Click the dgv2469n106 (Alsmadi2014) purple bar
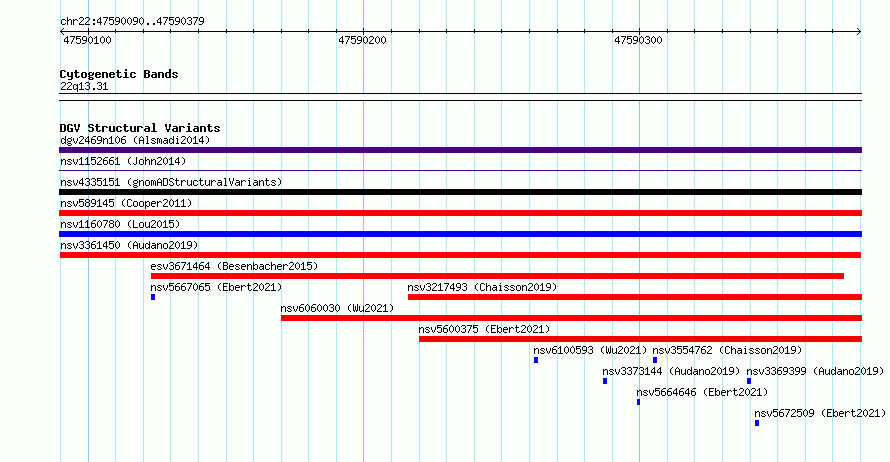The height and width of the screenshot is (462, 890). 460,150
